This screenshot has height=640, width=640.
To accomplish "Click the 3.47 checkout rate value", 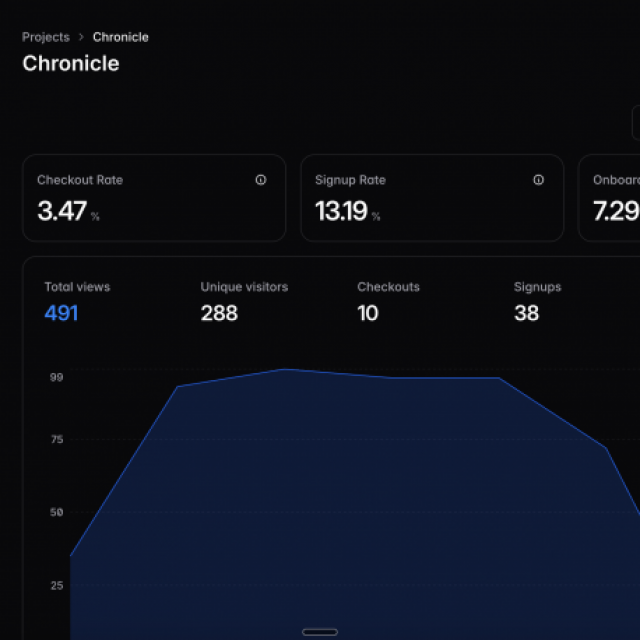I will point(62,211).
